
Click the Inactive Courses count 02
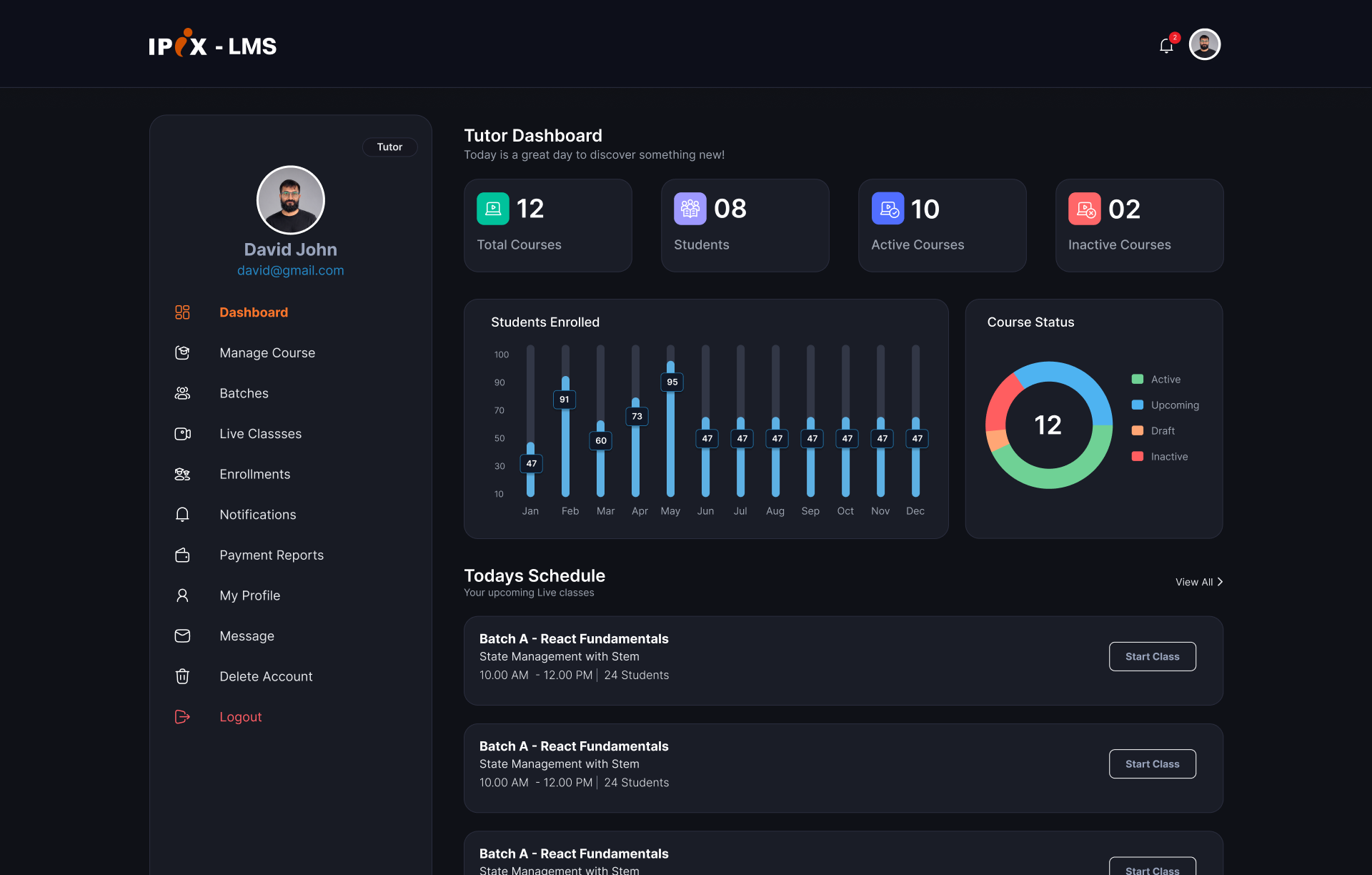click(1124, 209)
